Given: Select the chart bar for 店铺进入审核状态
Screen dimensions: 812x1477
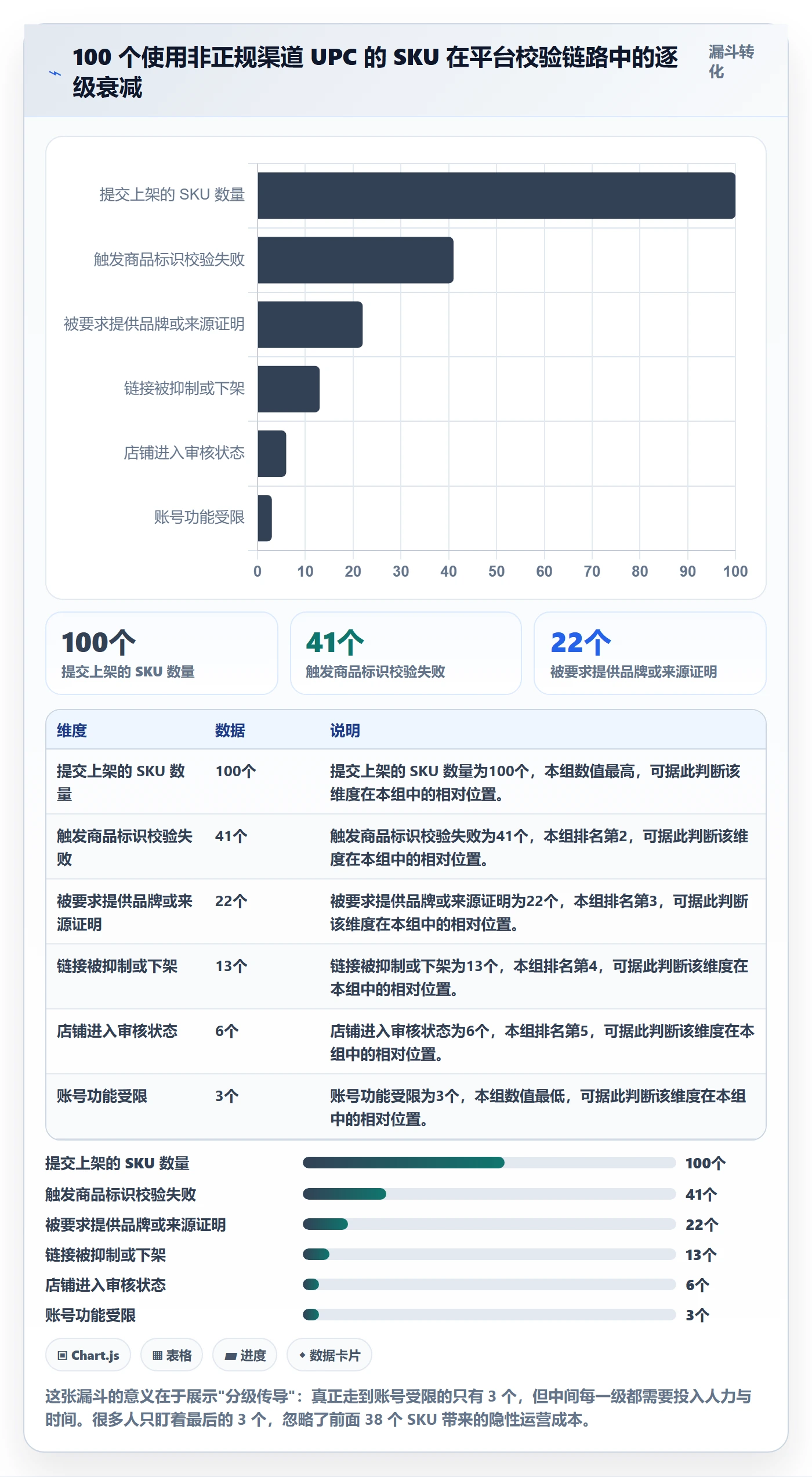Looking at the screenshot, I should (272, 454).
